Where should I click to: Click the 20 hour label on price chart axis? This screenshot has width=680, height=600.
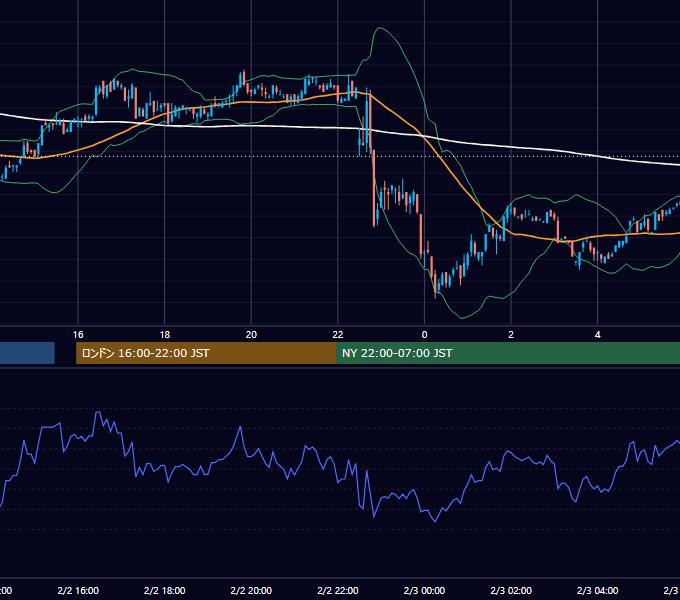(x=251, y=335)
